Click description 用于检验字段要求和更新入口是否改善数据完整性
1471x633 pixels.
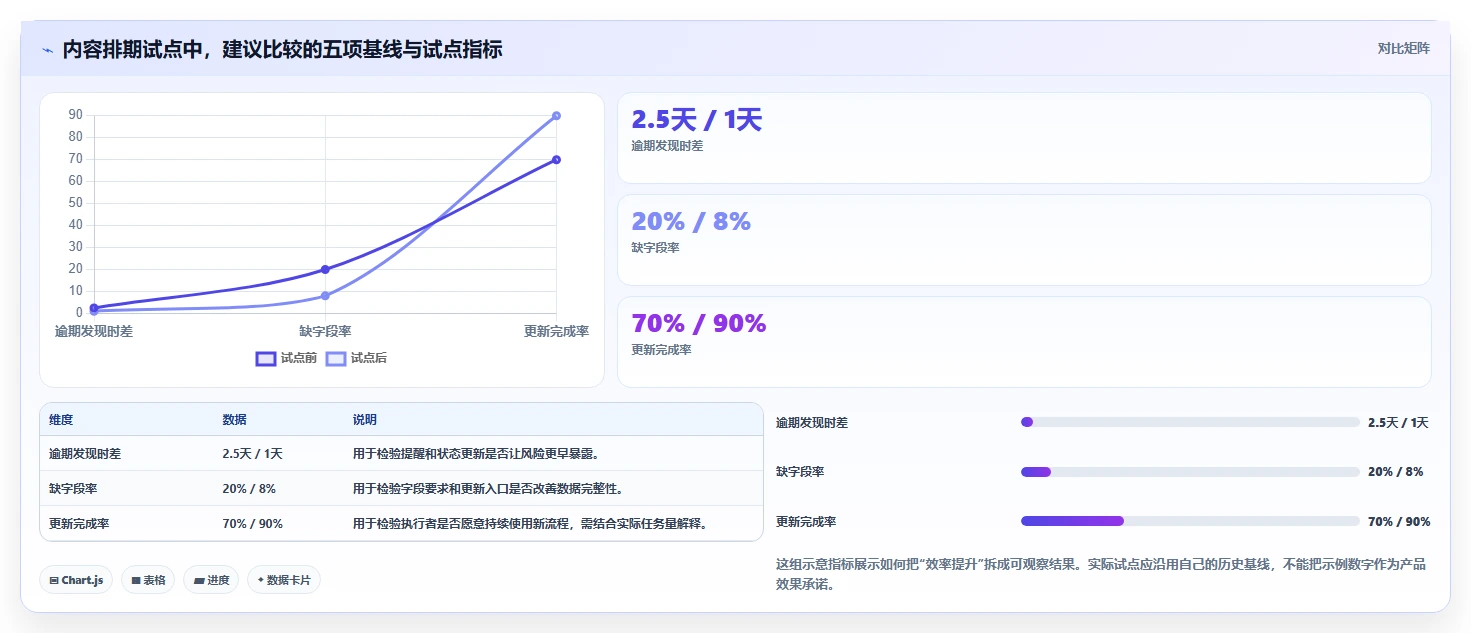[x=488, y=489]
